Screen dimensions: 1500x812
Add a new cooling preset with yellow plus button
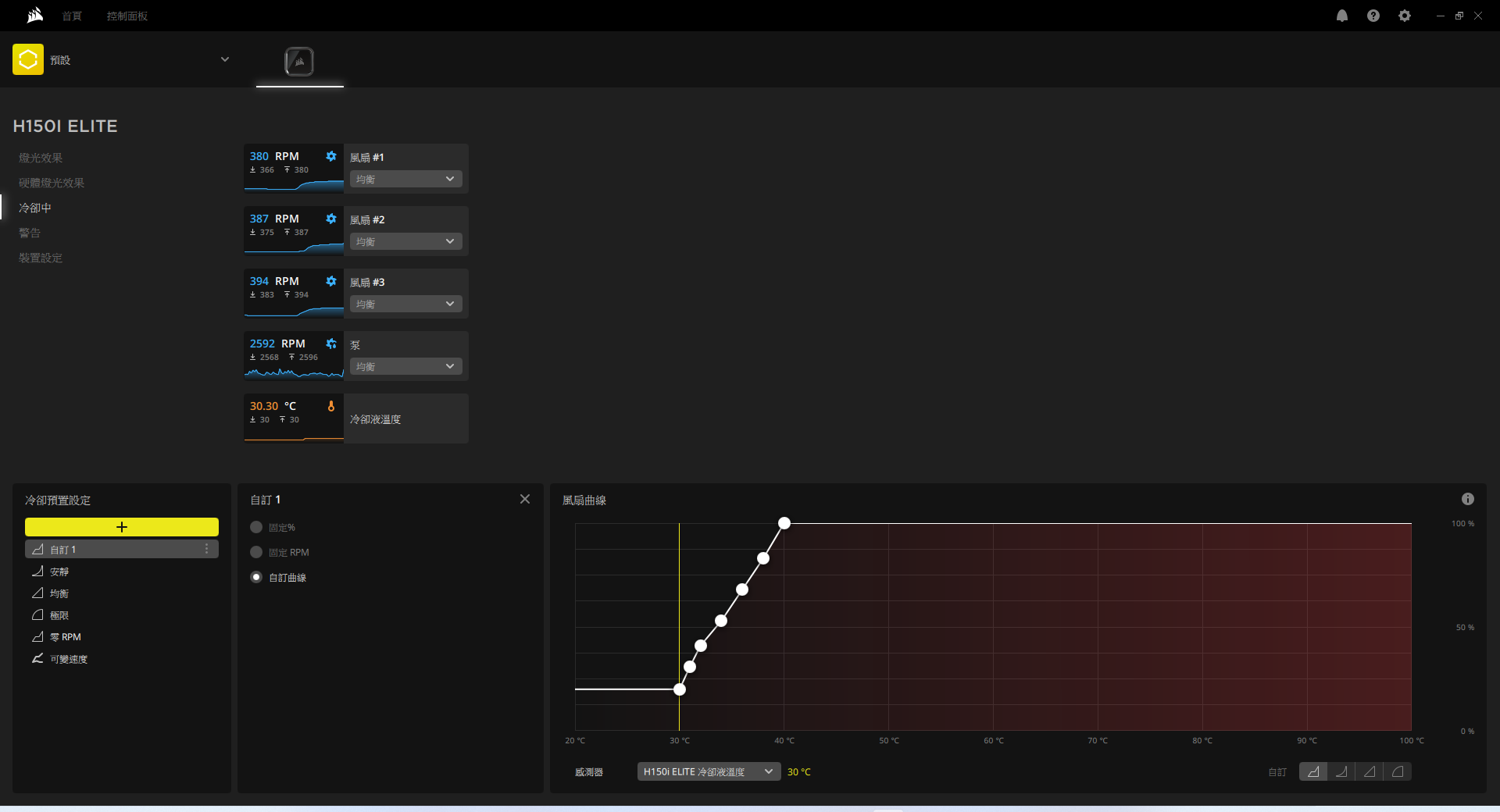pyautogui.click(x=122, y=527)
